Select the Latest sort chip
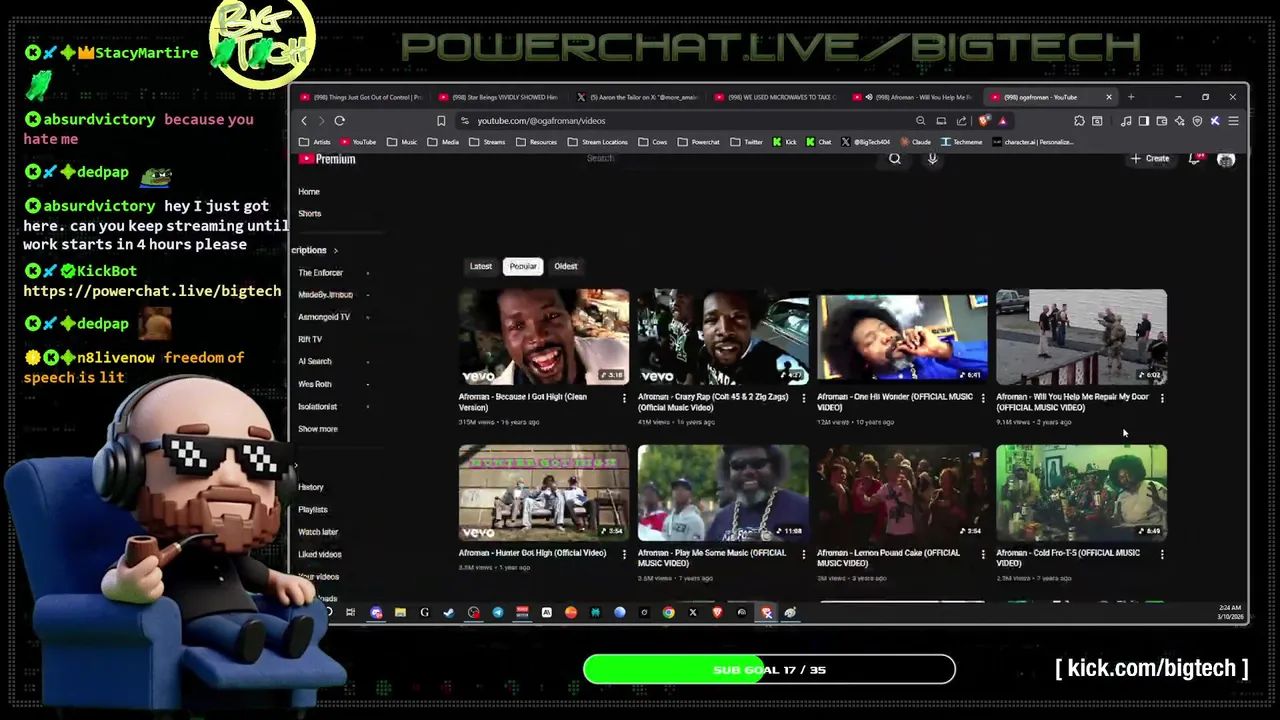The width and height of the screenshot is (1280, 720). point(481,266)
